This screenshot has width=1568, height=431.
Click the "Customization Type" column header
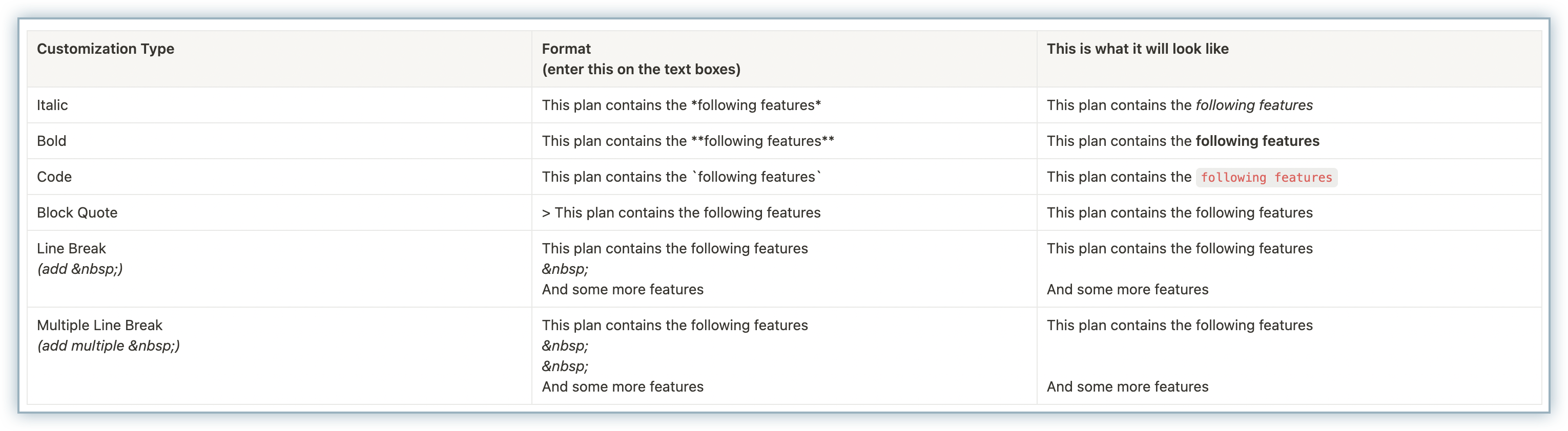click(x=106, y=49)
